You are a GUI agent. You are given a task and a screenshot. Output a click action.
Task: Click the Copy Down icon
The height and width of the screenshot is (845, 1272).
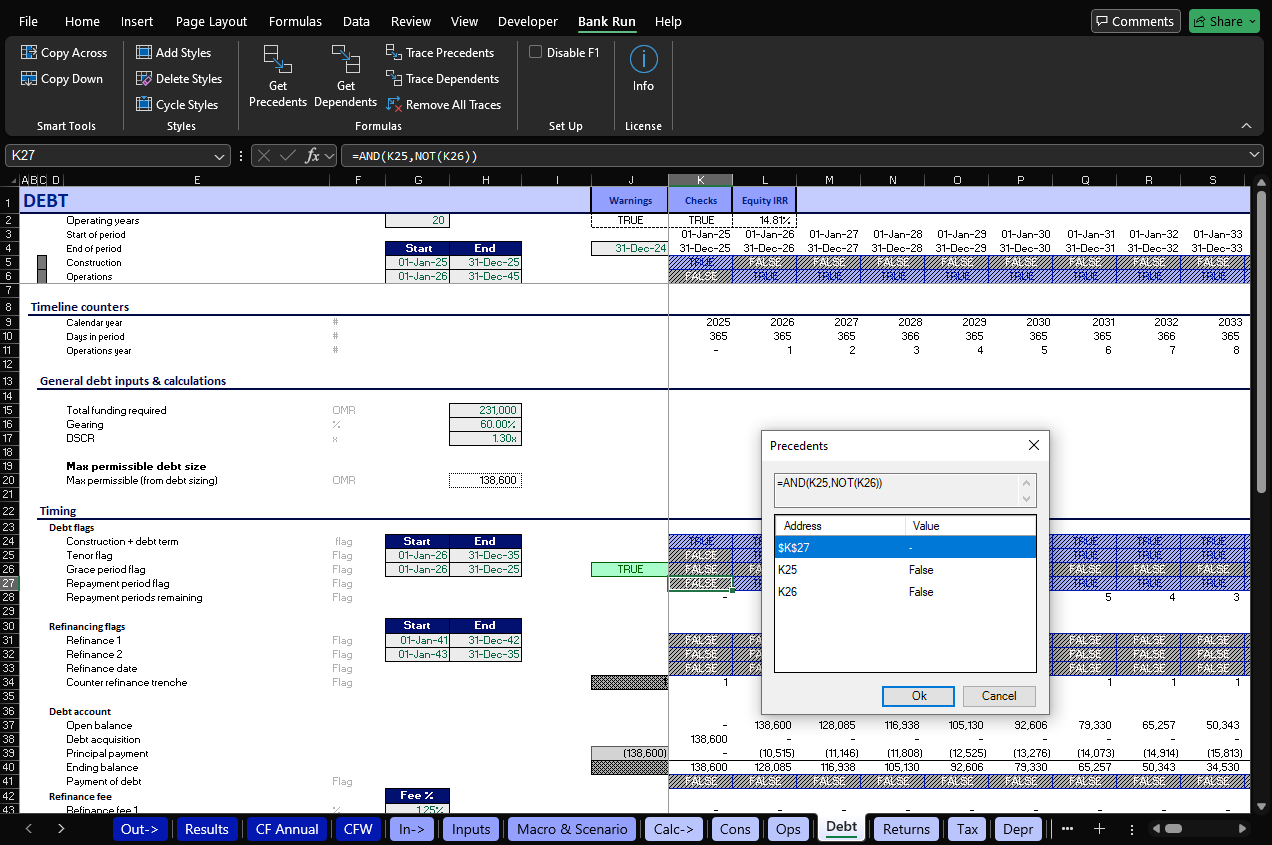click(x=29, y=79)
